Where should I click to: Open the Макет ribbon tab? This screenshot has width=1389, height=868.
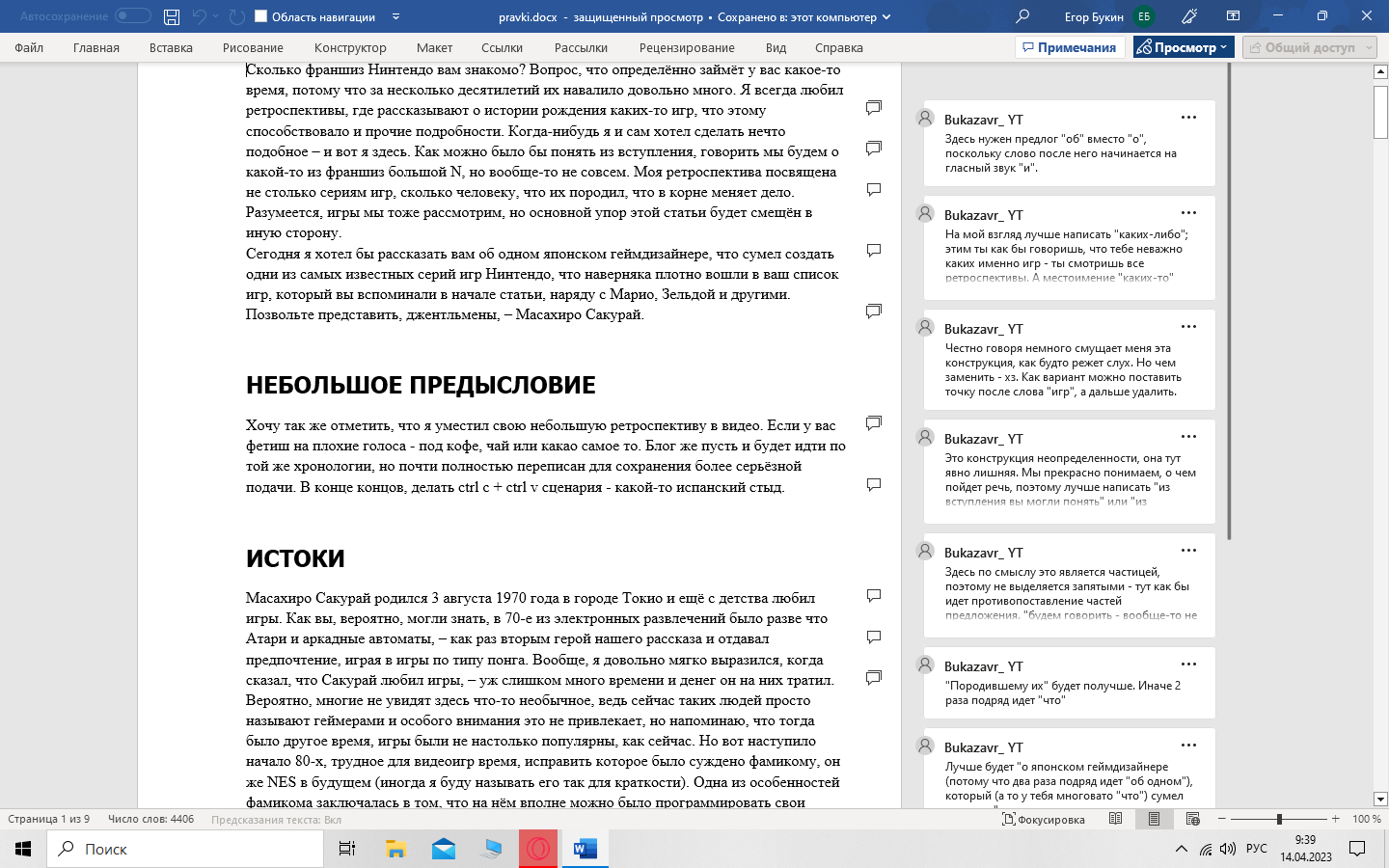434,47
